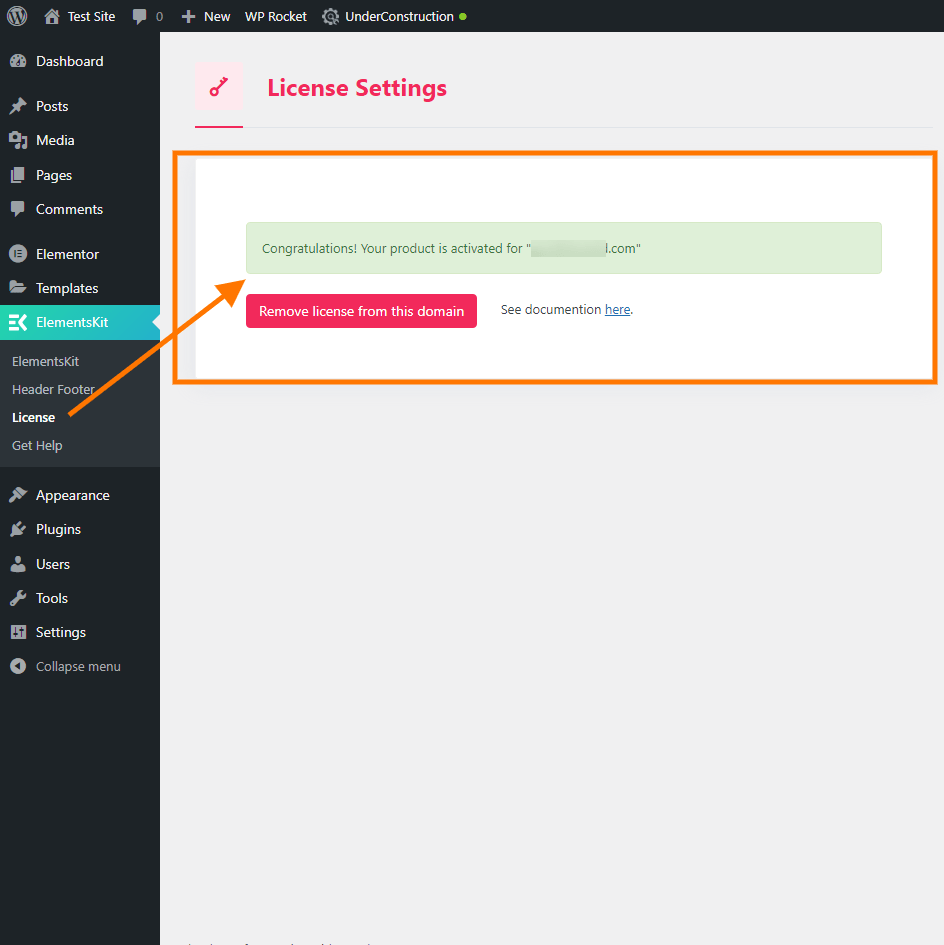The width and height of the screenshot is (944, 945).
Task: Click the Media library icon
Action: pyautogui.click(x=18, y=140)
